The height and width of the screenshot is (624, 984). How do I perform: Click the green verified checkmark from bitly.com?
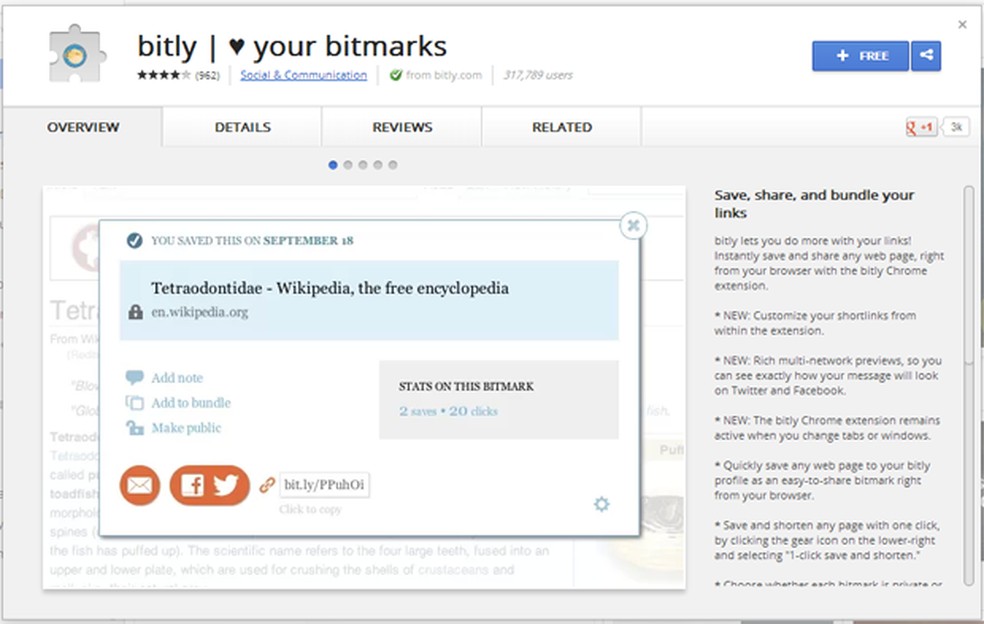pyautogui.click(x=395, y=75)
